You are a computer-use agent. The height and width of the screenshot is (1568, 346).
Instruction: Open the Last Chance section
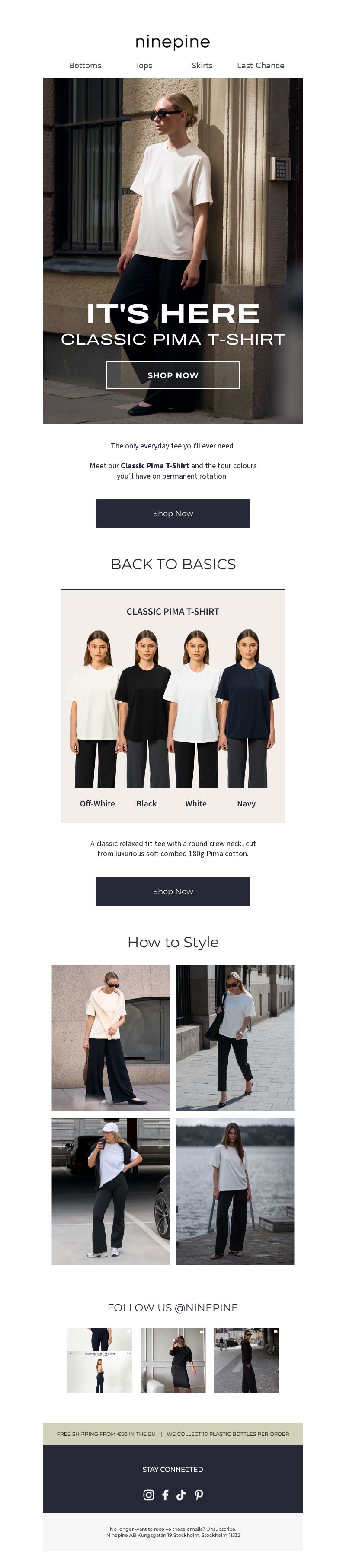click(261, 65)
